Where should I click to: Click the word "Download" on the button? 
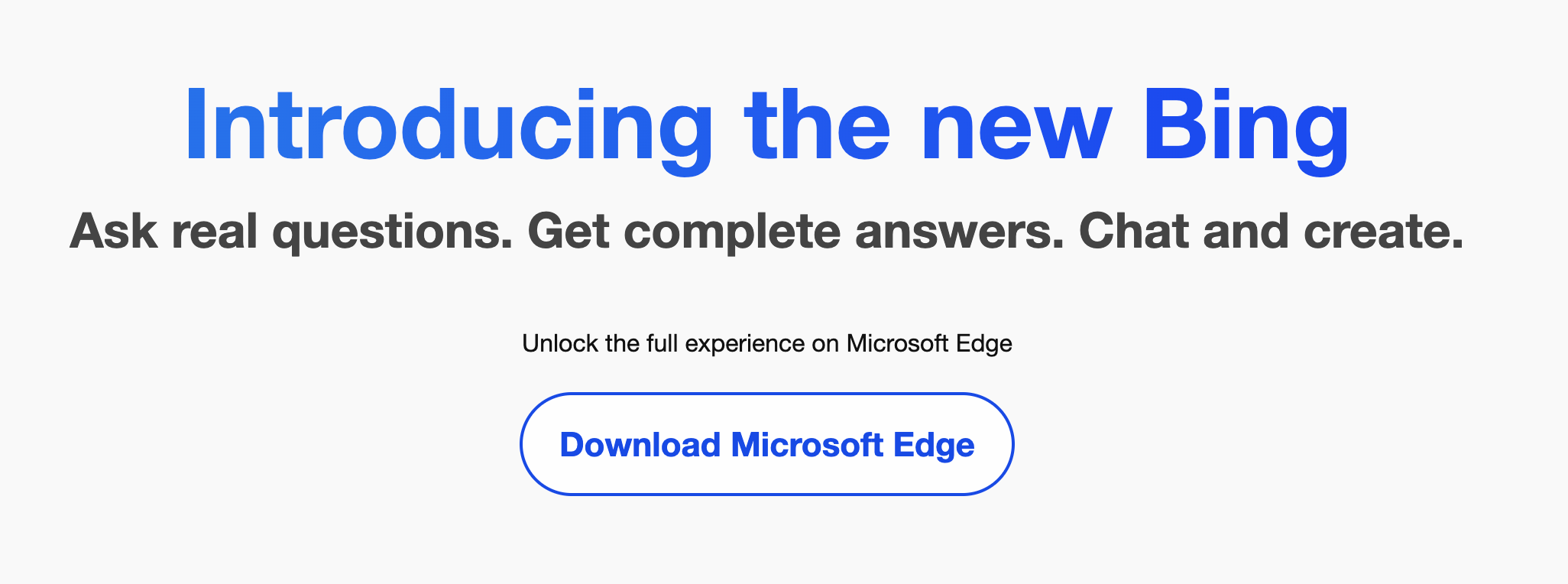pos(640,445)
